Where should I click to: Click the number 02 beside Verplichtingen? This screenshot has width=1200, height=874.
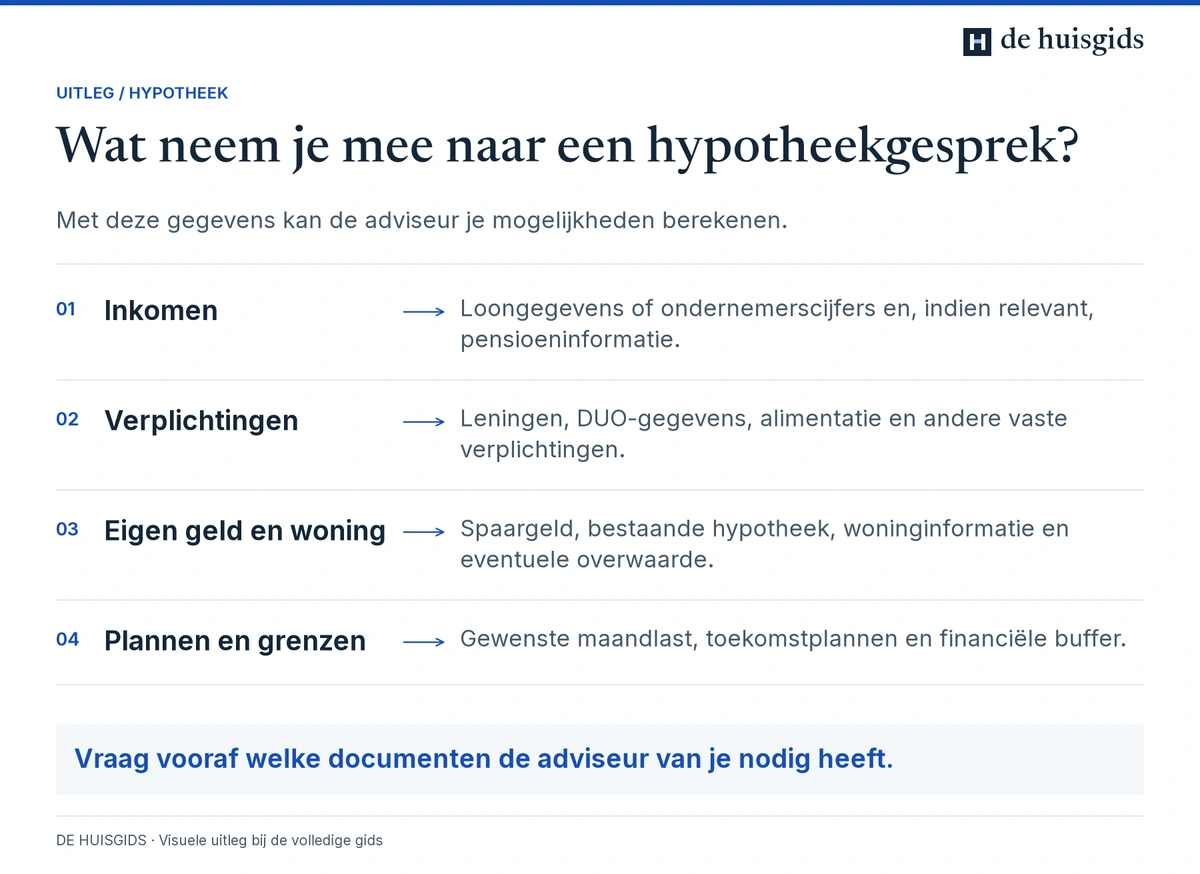(67, 419)
